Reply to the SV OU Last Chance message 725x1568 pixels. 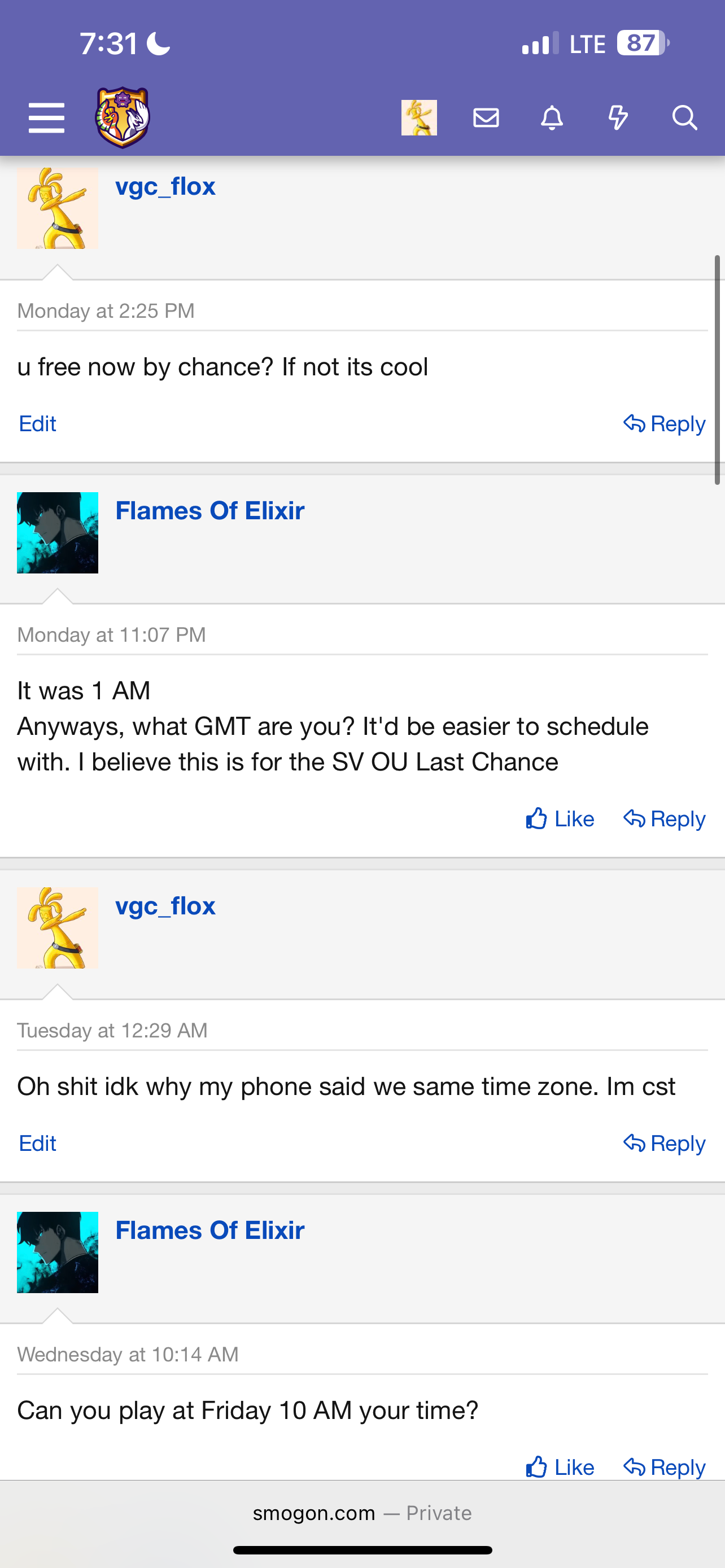pos(665,818)
